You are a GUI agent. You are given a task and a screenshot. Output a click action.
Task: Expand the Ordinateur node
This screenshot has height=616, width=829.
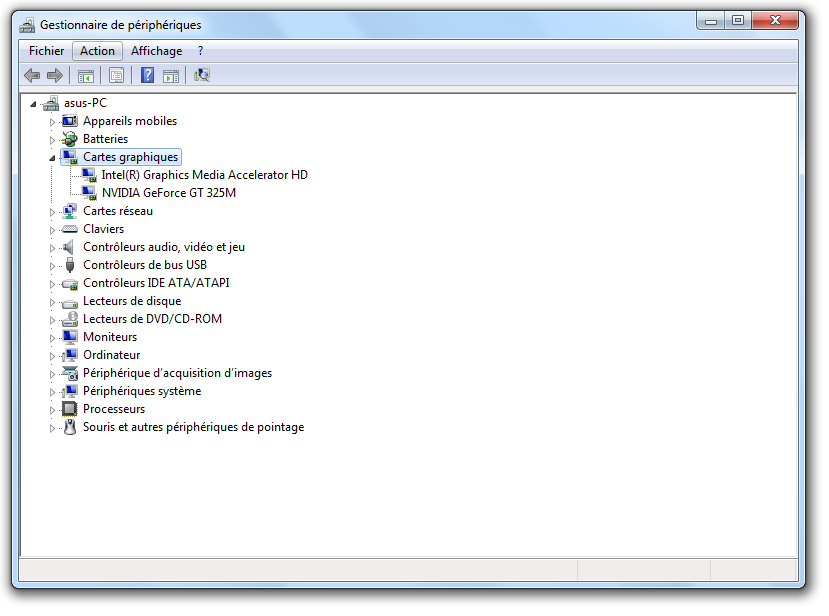pyautogui.click(x=52, y=356)
